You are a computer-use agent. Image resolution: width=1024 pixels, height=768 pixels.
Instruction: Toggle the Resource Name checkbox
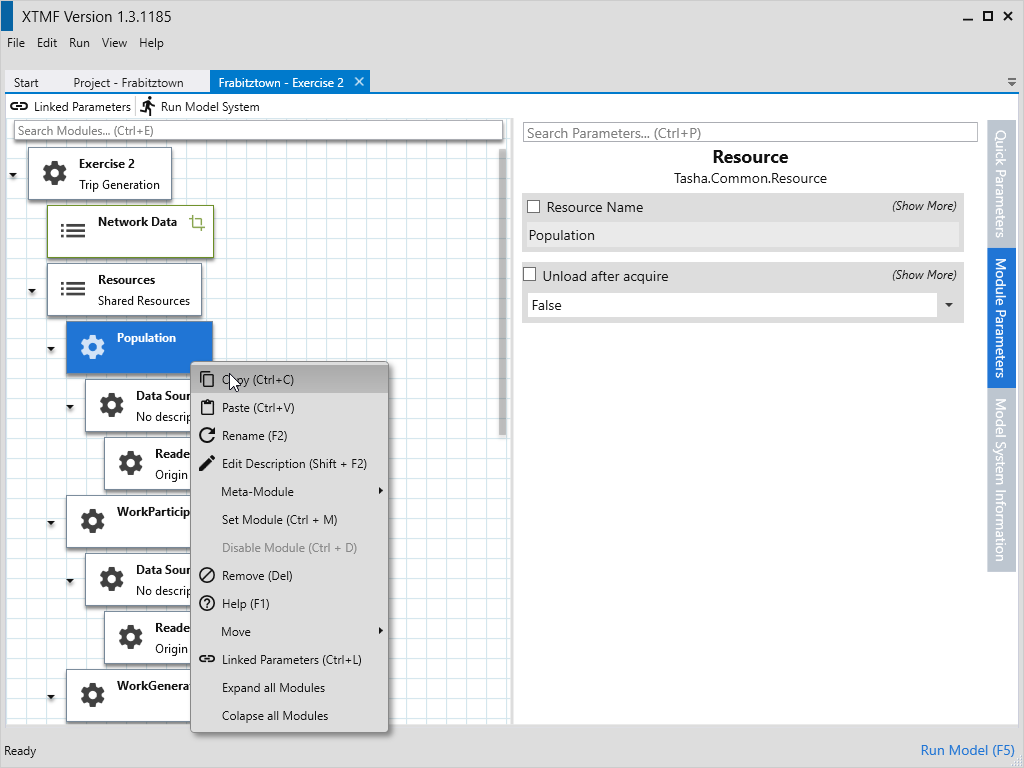click(534, 207)
